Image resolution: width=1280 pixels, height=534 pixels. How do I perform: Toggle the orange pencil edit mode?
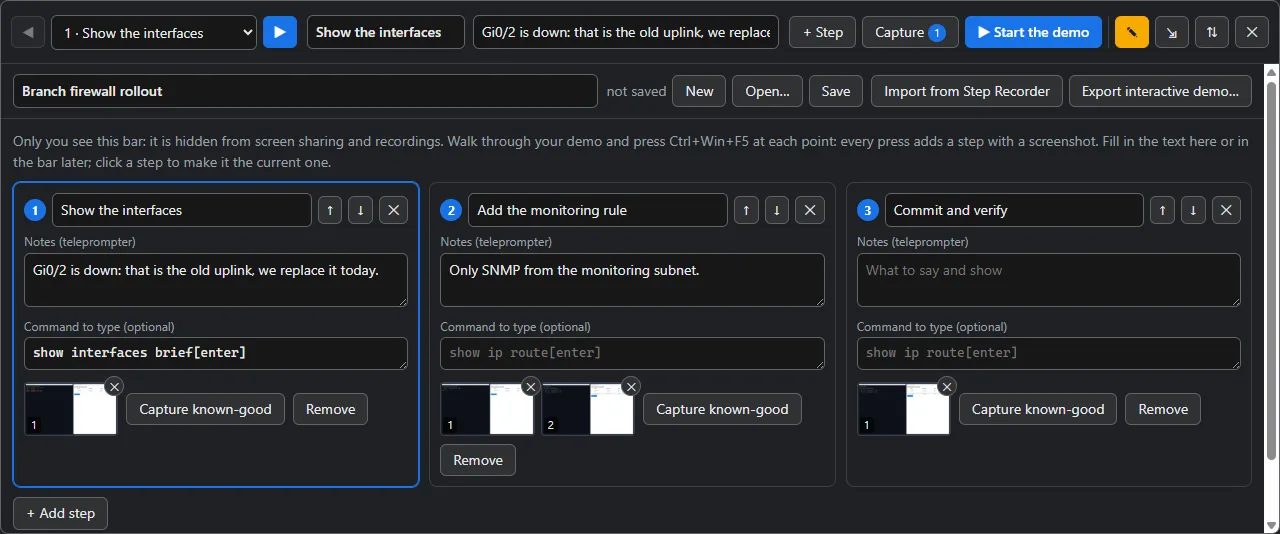coord(1132,32)
